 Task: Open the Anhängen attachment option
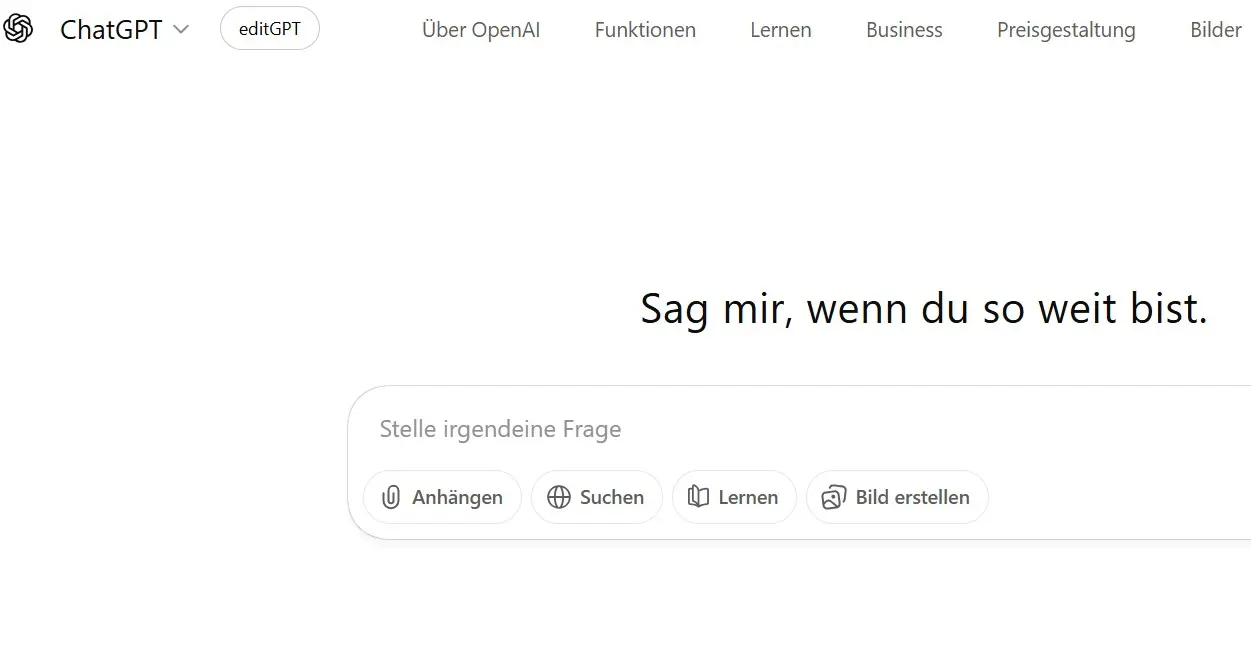point(442,497)
